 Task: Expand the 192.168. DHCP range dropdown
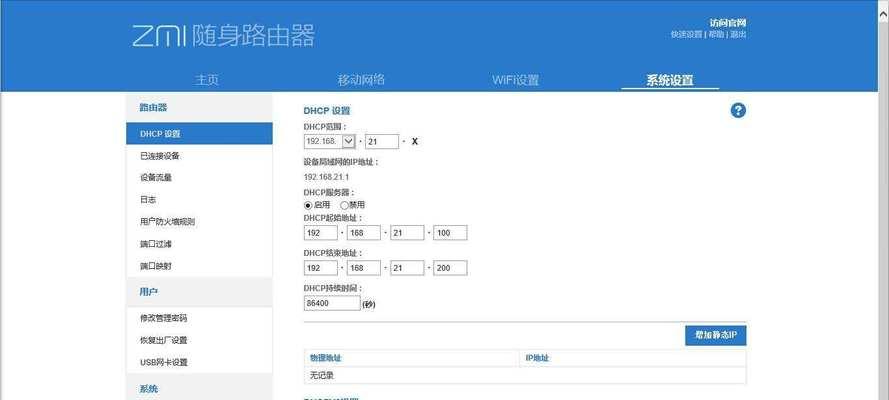[349, 141]
